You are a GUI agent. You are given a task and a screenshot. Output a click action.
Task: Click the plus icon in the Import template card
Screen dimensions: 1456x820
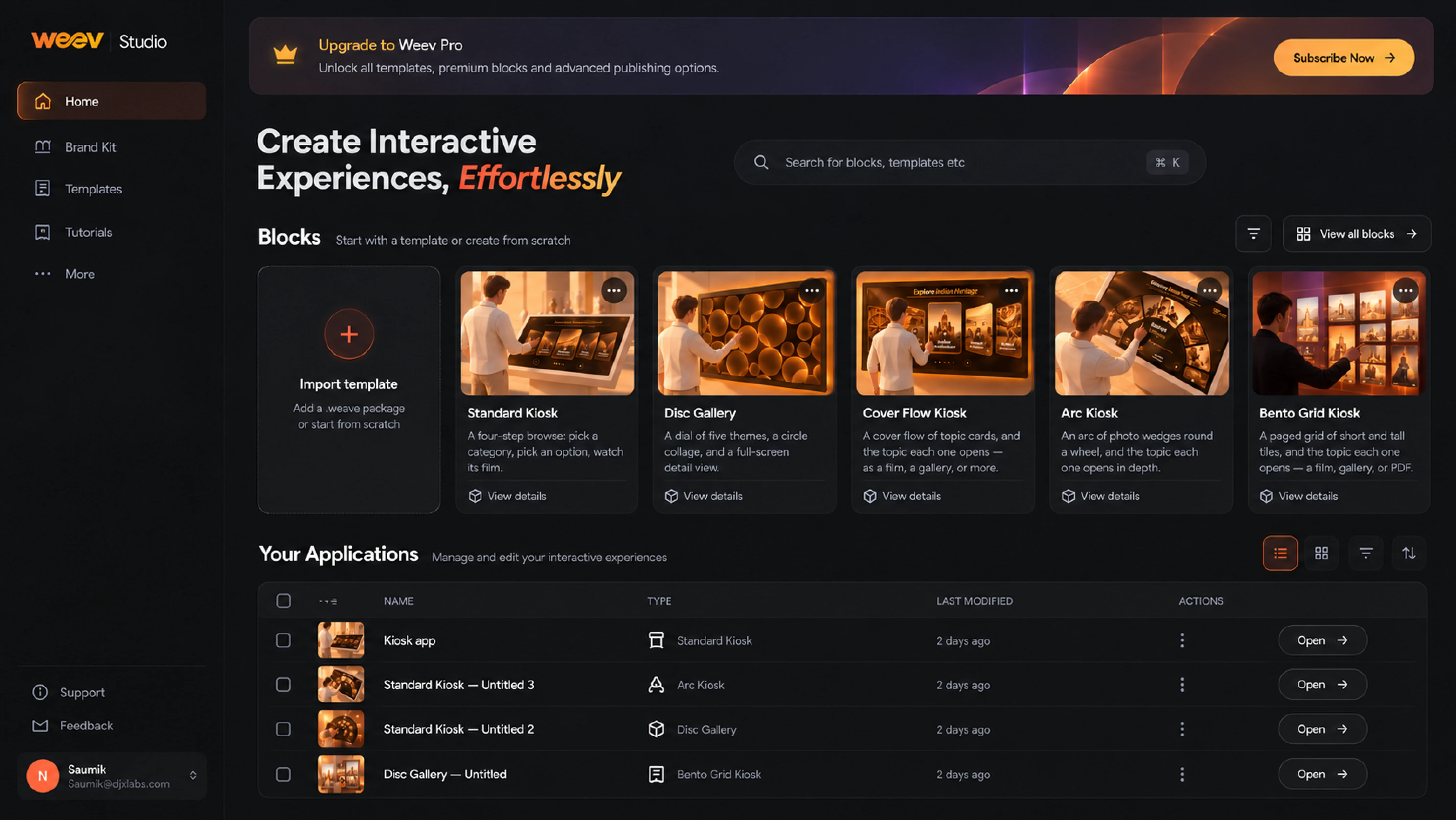click(x=349, y=334)
